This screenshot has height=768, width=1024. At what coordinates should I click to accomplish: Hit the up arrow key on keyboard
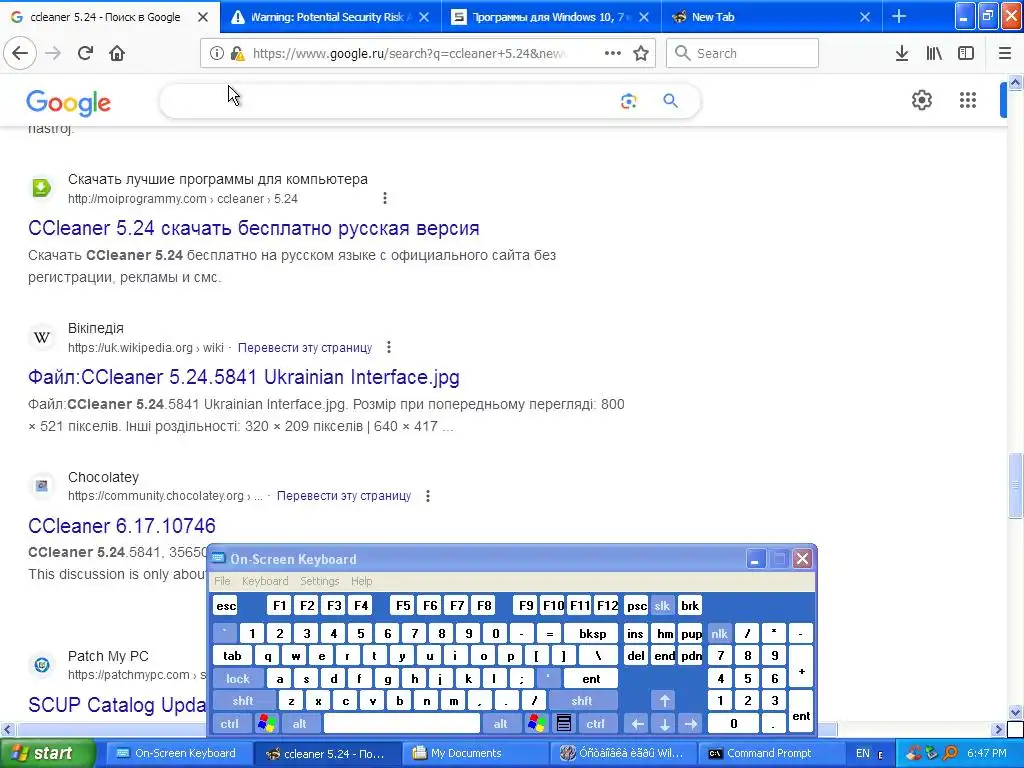point(664,701)
